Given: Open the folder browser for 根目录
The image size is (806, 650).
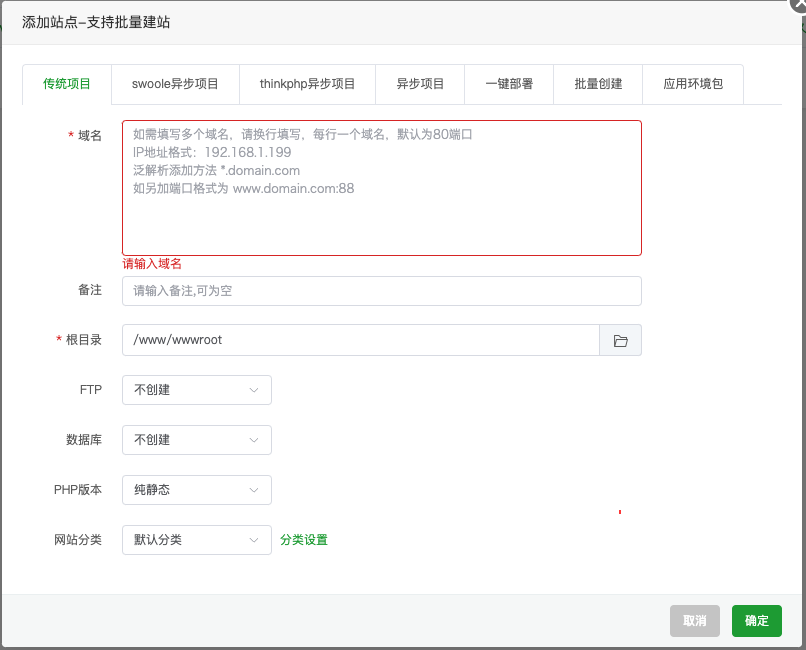Looking at the screenshot, I should [620, 340].
